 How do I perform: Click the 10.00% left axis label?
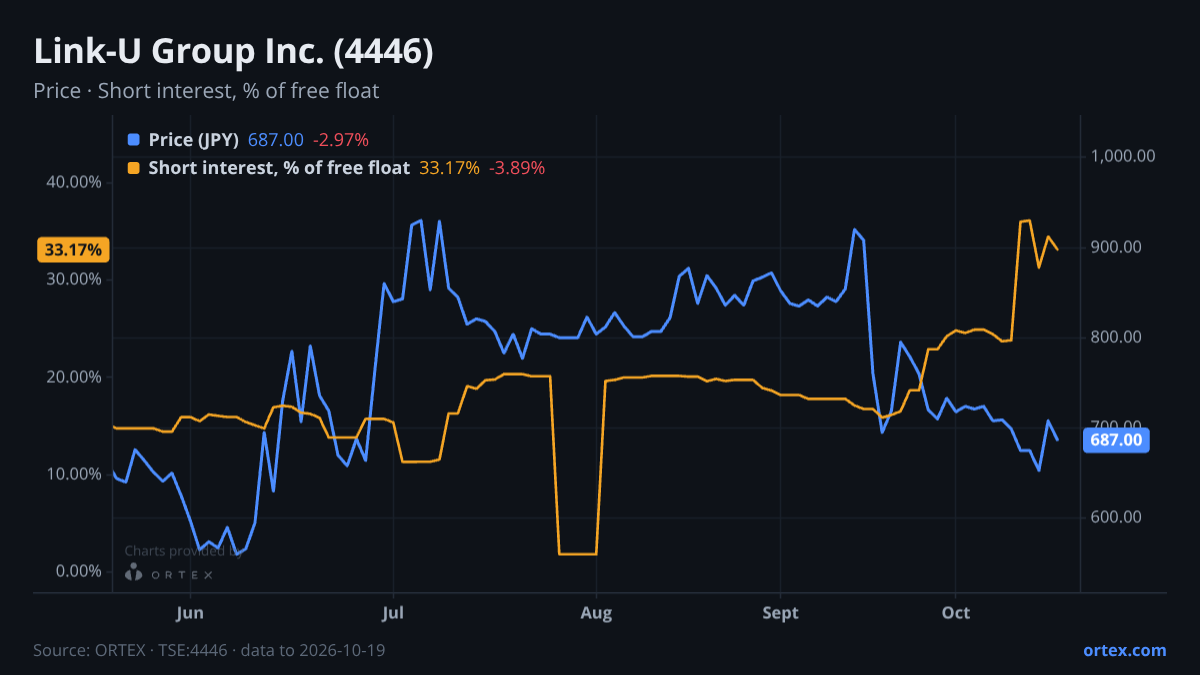click(74, 474)
